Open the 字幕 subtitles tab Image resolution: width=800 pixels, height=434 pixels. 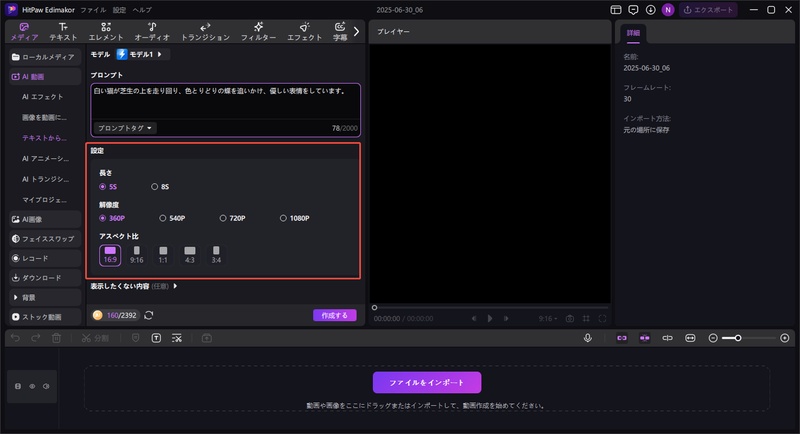pos(340,32)
